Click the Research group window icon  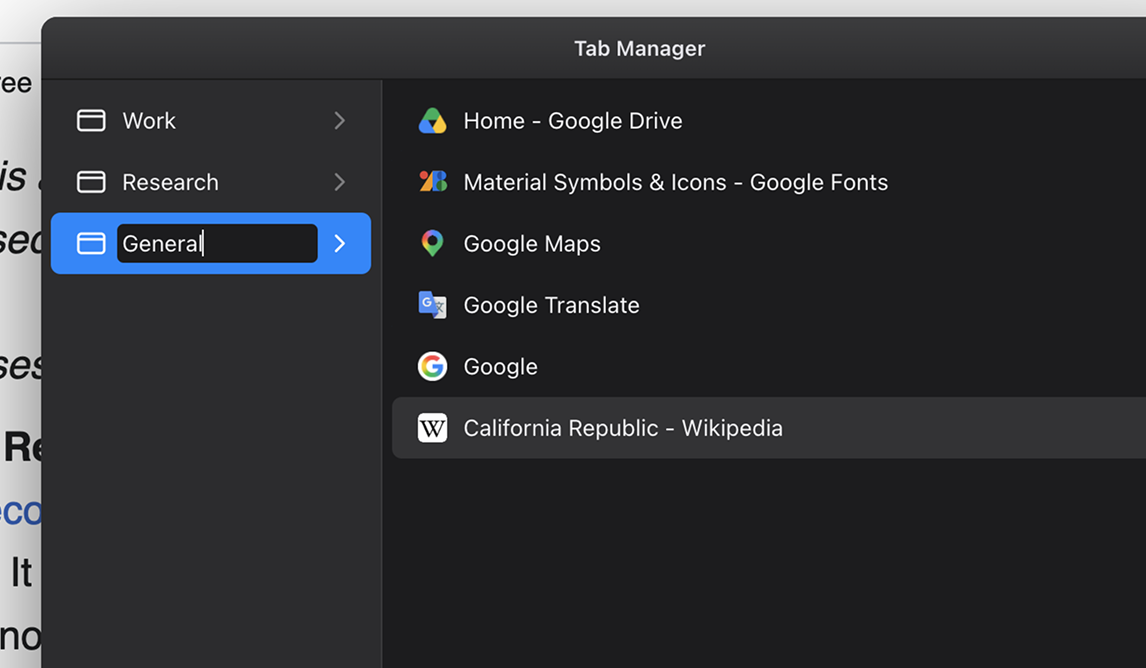tap(91, 182)
